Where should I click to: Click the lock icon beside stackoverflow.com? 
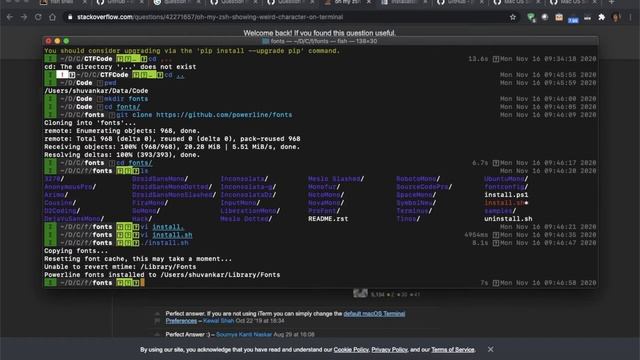tap(70, 17)
